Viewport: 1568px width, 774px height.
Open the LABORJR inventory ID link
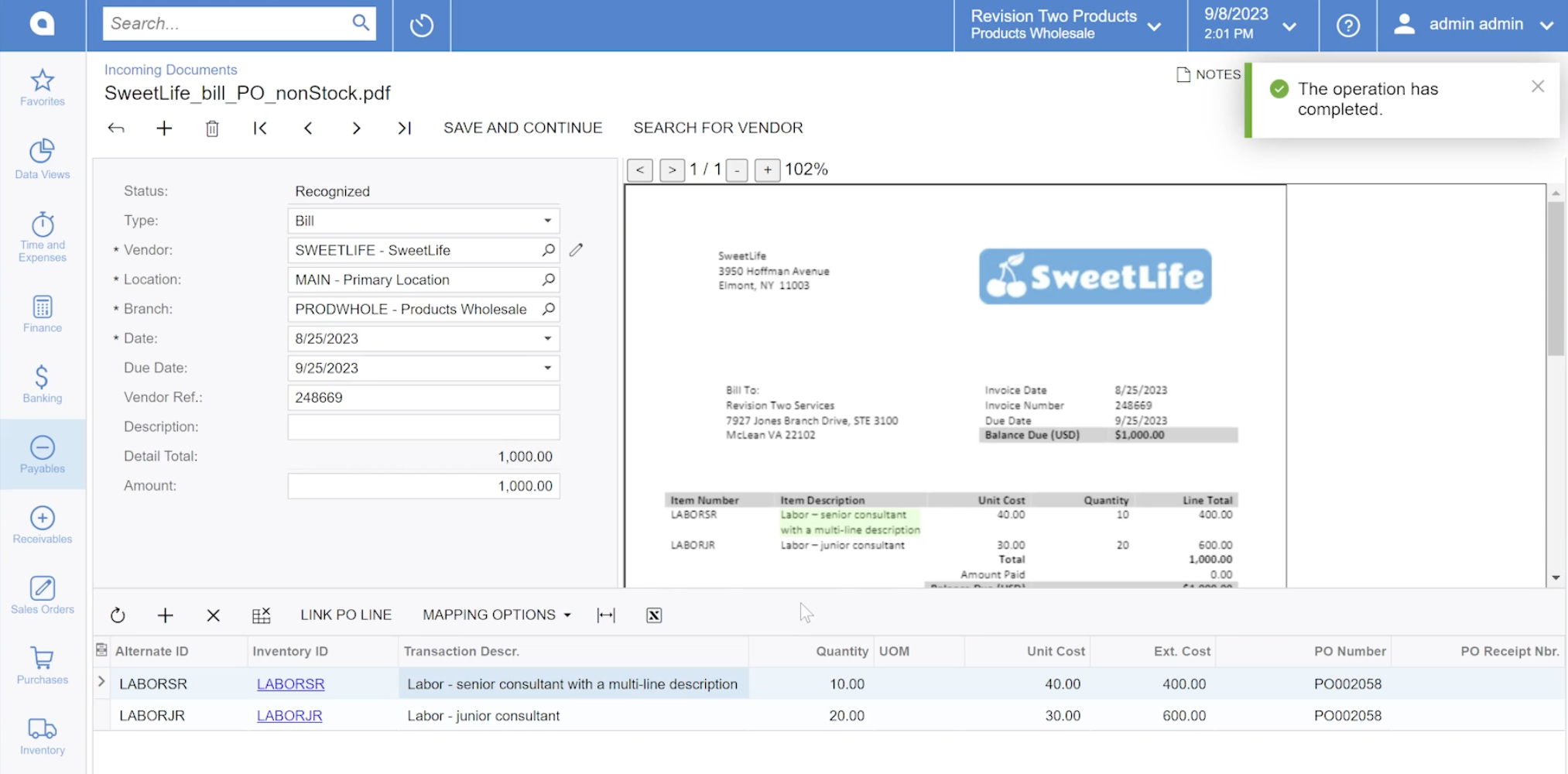coord(289,716)
